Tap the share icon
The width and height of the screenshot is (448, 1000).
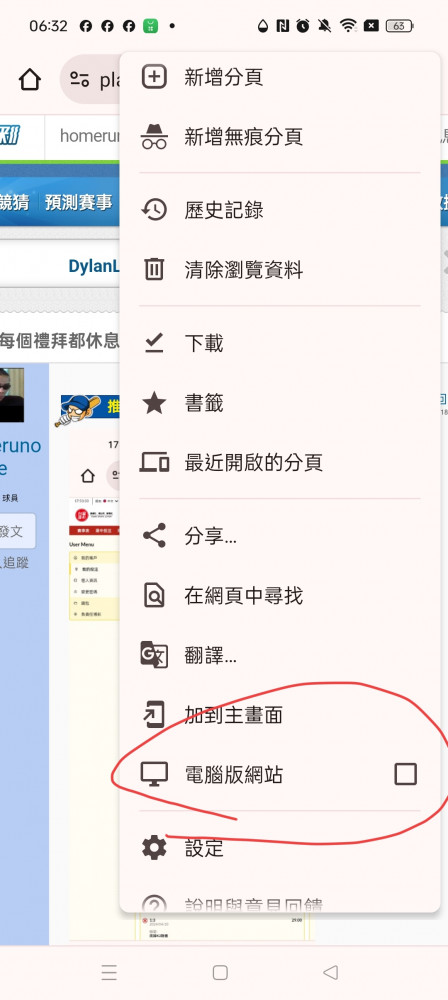[154, 536]
